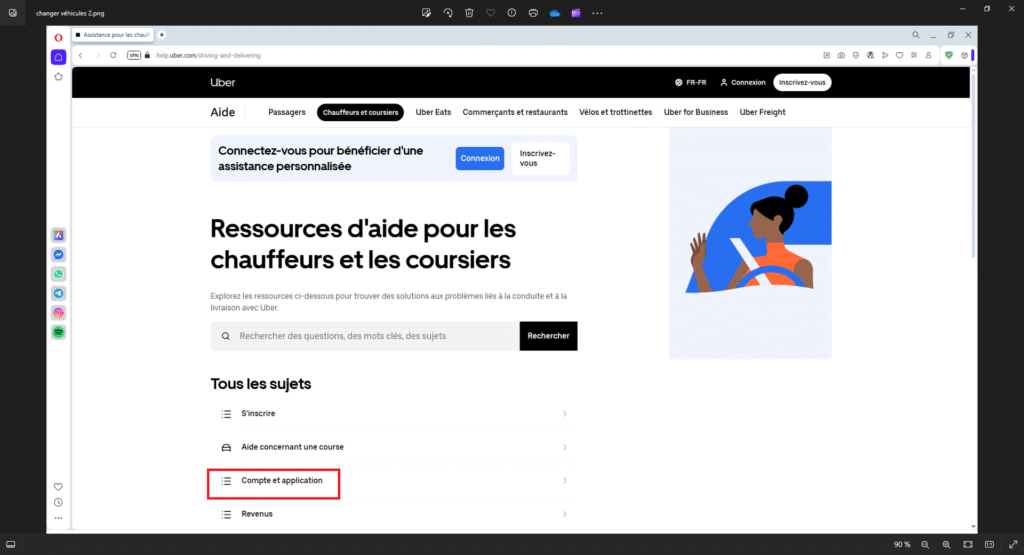Click the tab search magnifier in Opera
The image size is (1024, 555).
point(916,35)
